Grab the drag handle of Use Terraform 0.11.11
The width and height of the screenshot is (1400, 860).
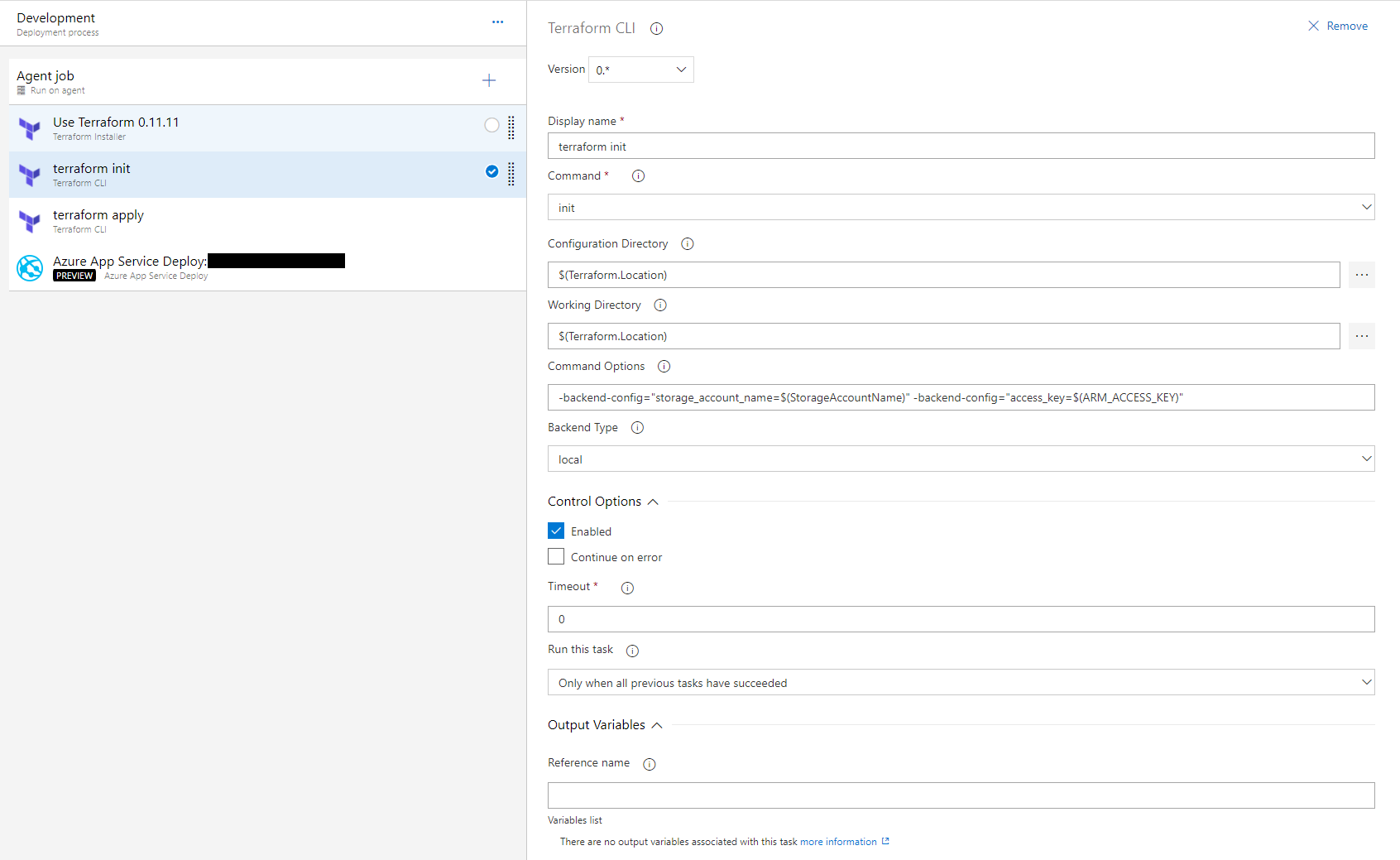tap(511, 127)
